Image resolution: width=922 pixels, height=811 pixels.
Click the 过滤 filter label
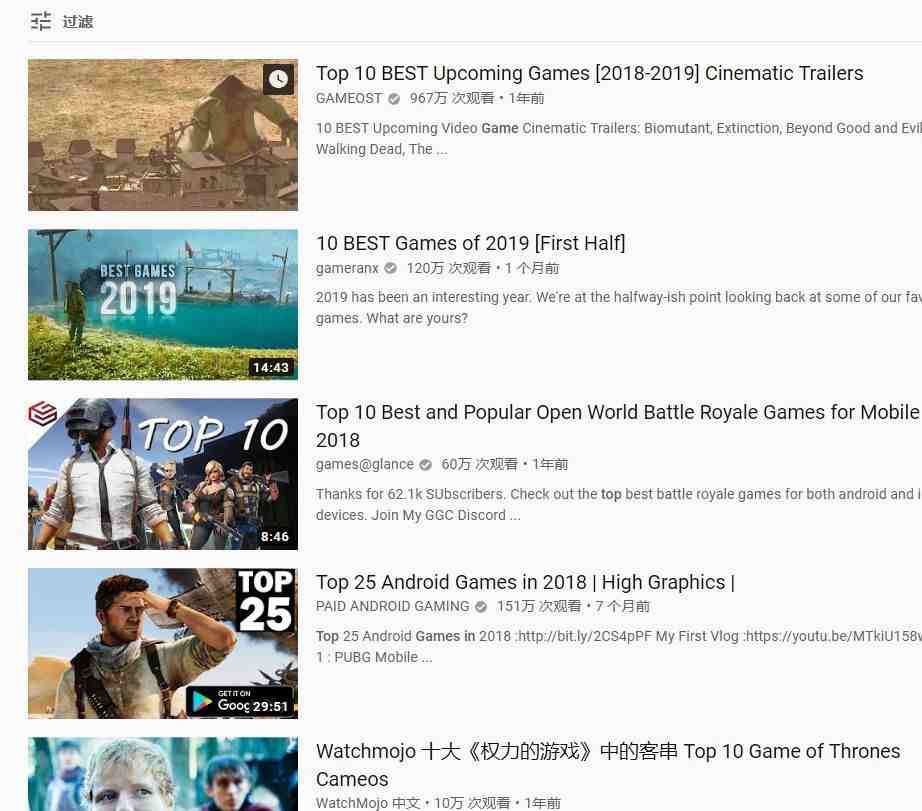(78, 22)
